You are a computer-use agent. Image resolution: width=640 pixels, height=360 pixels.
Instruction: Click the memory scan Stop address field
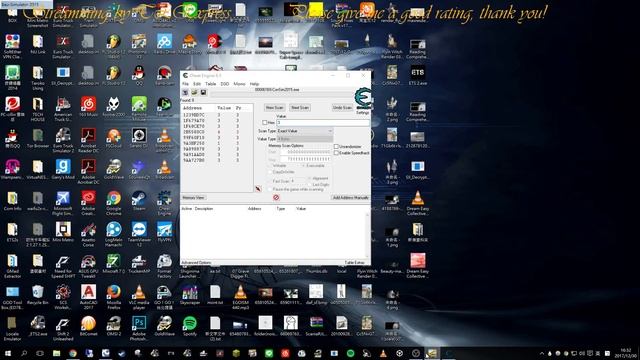tap(306, 159)
